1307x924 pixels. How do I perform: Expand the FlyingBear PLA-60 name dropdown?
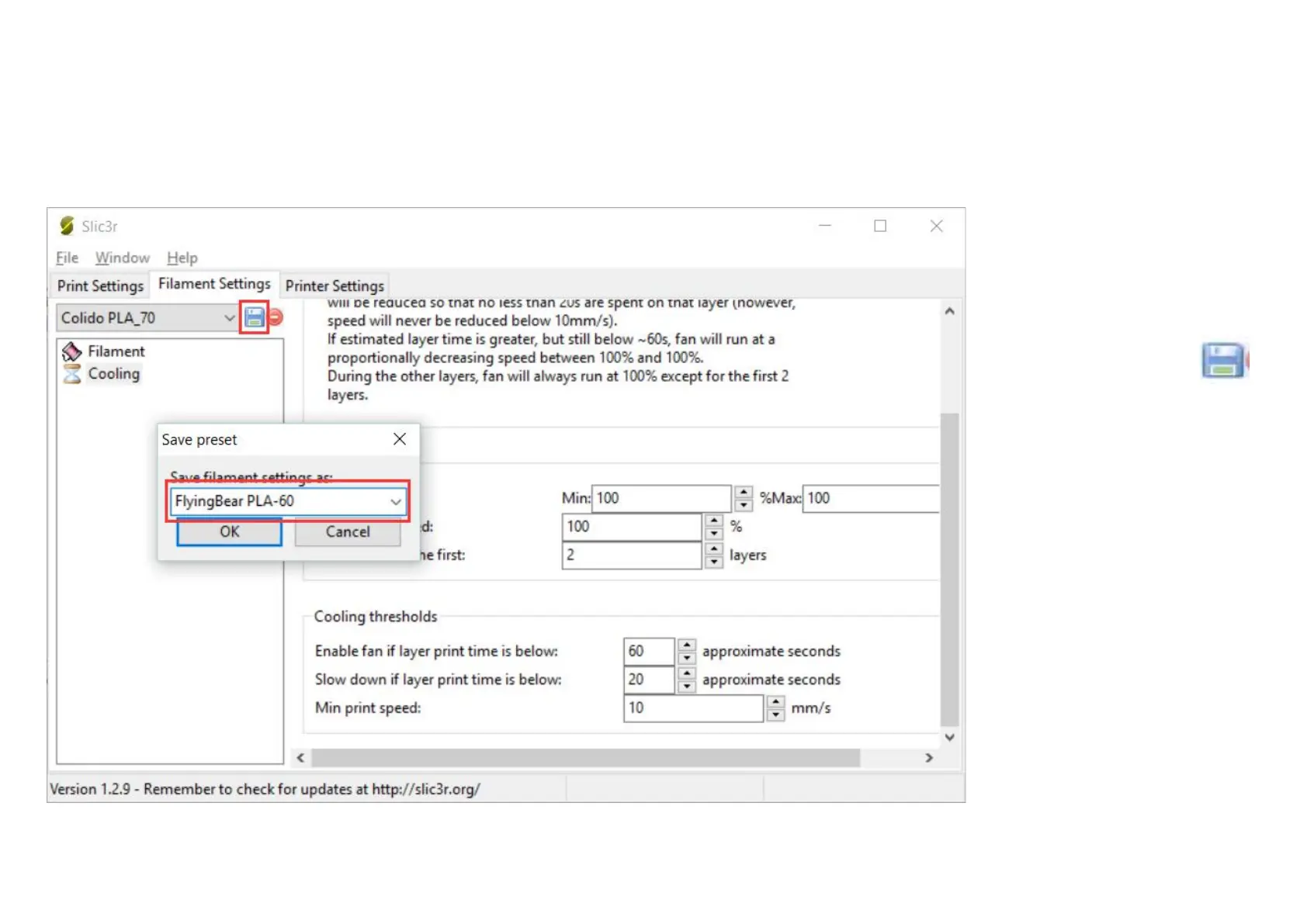[x=395, y=502]
